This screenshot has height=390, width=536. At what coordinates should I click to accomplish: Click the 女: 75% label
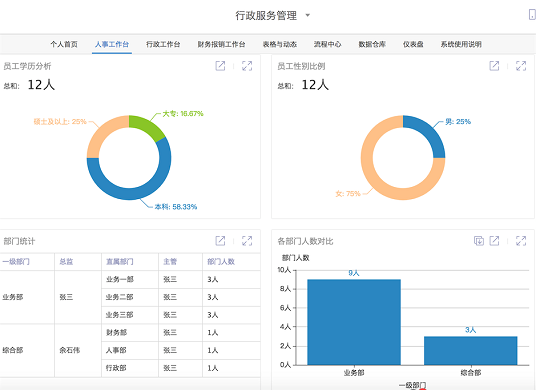pos(348,194)
